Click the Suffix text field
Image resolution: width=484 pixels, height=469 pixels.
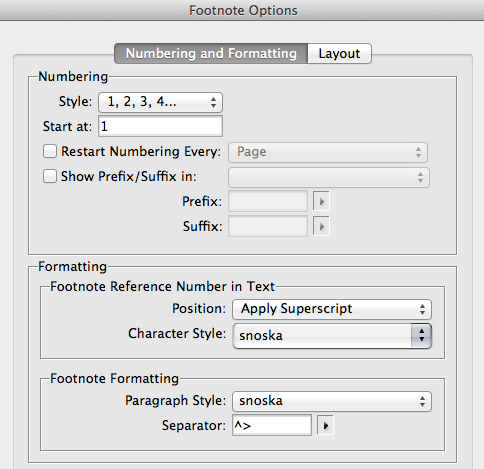tap(268, 227)
